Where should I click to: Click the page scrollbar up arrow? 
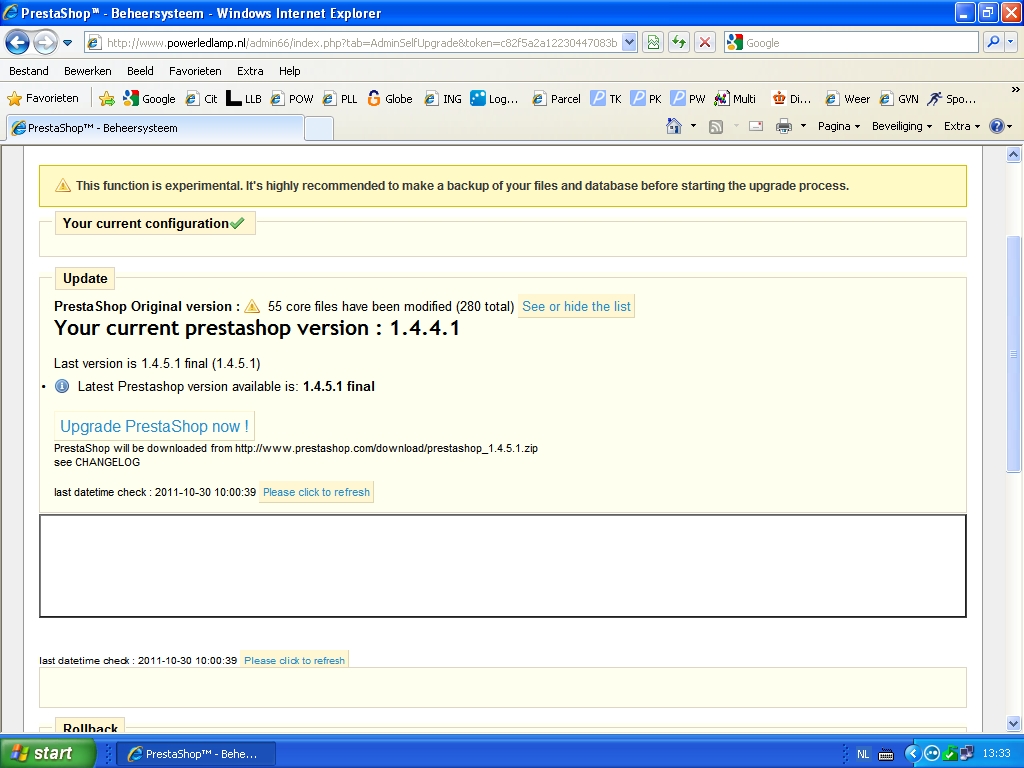tap(1014, 155)
